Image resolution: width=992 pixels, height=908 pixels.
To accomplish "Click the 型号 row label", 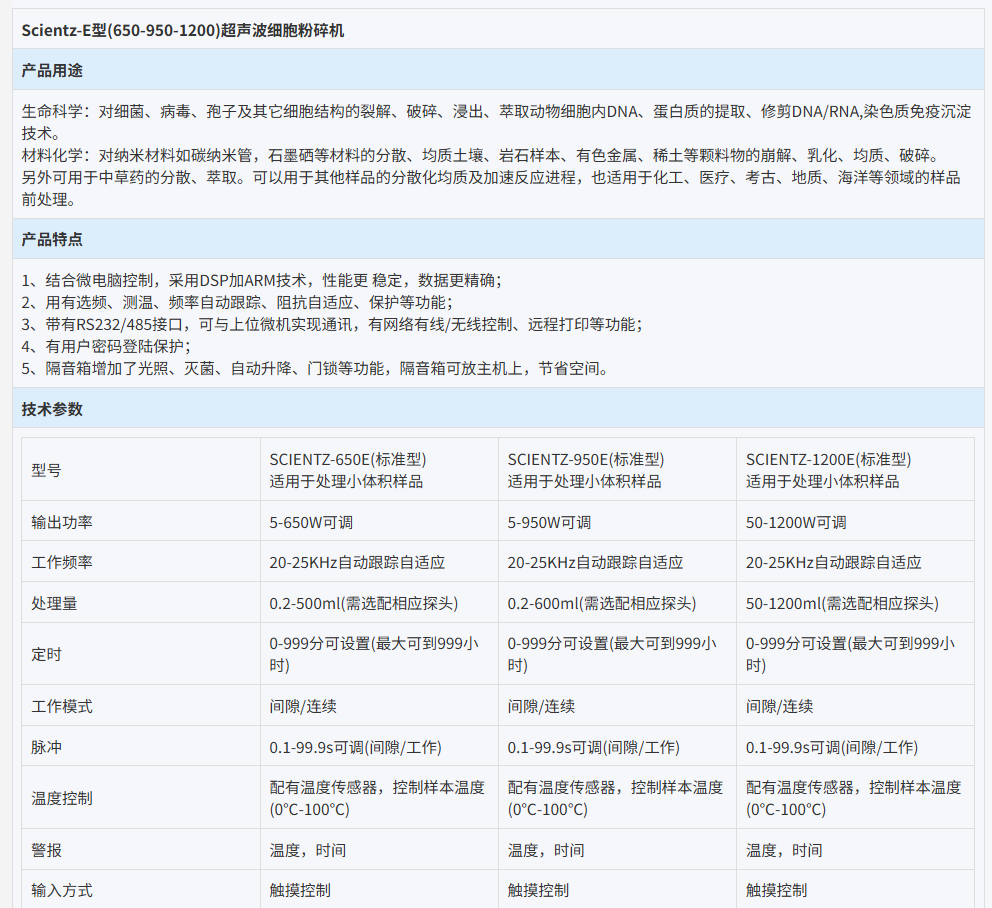I will pos(46,470).
